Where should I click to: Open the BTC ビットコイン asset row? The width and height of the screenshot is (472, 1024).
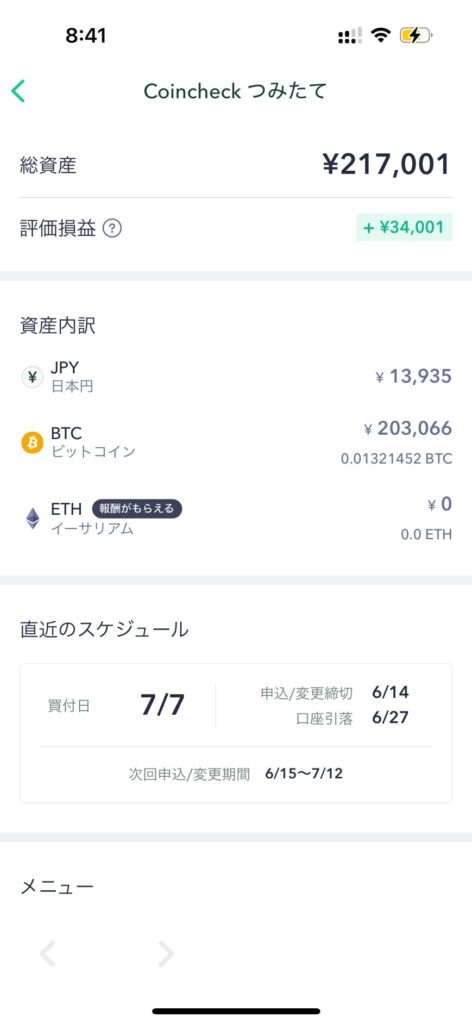(236, 442)
